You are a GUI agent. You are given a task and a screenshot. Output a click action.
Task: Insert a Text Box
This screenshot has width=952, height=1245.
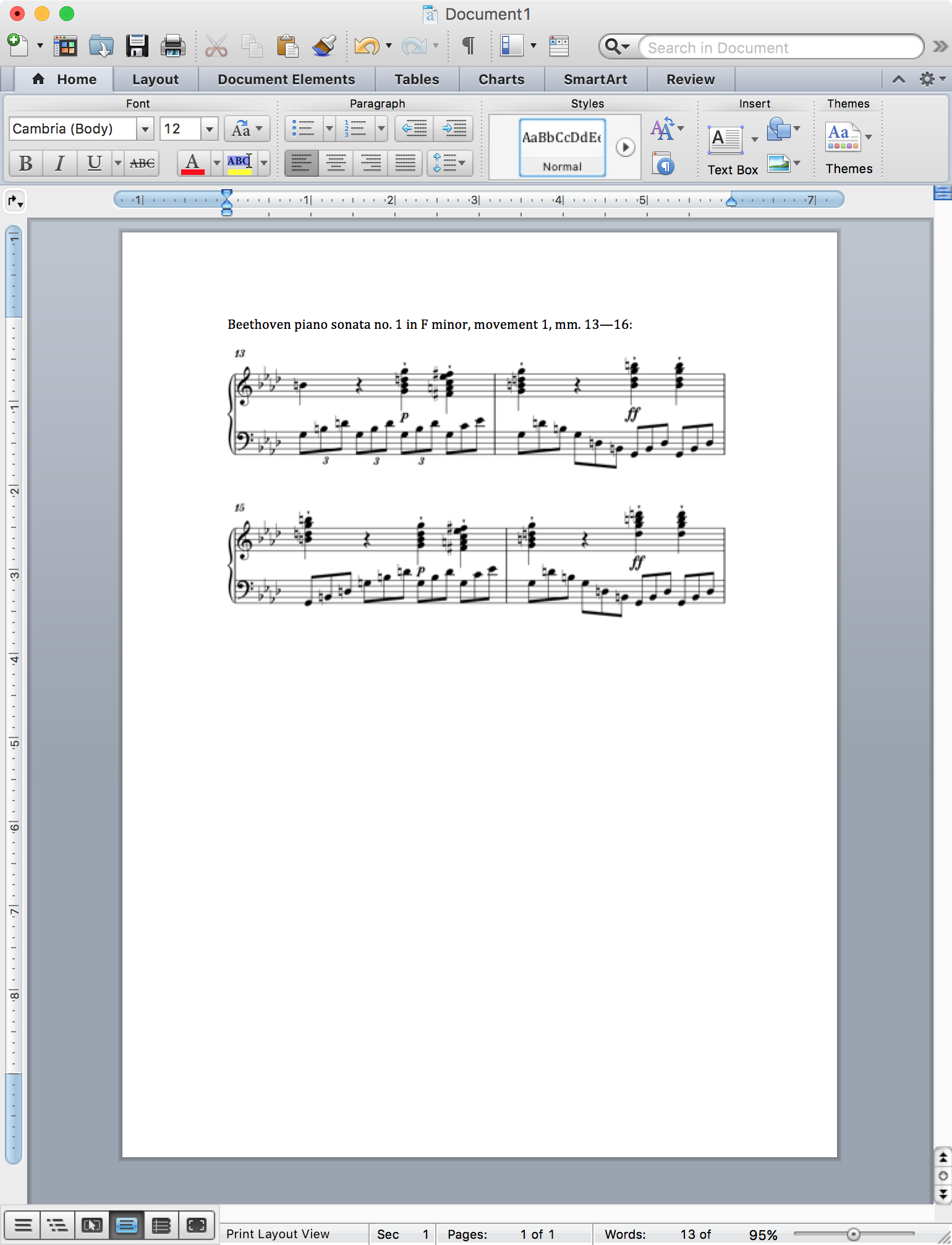click(726, 140)
